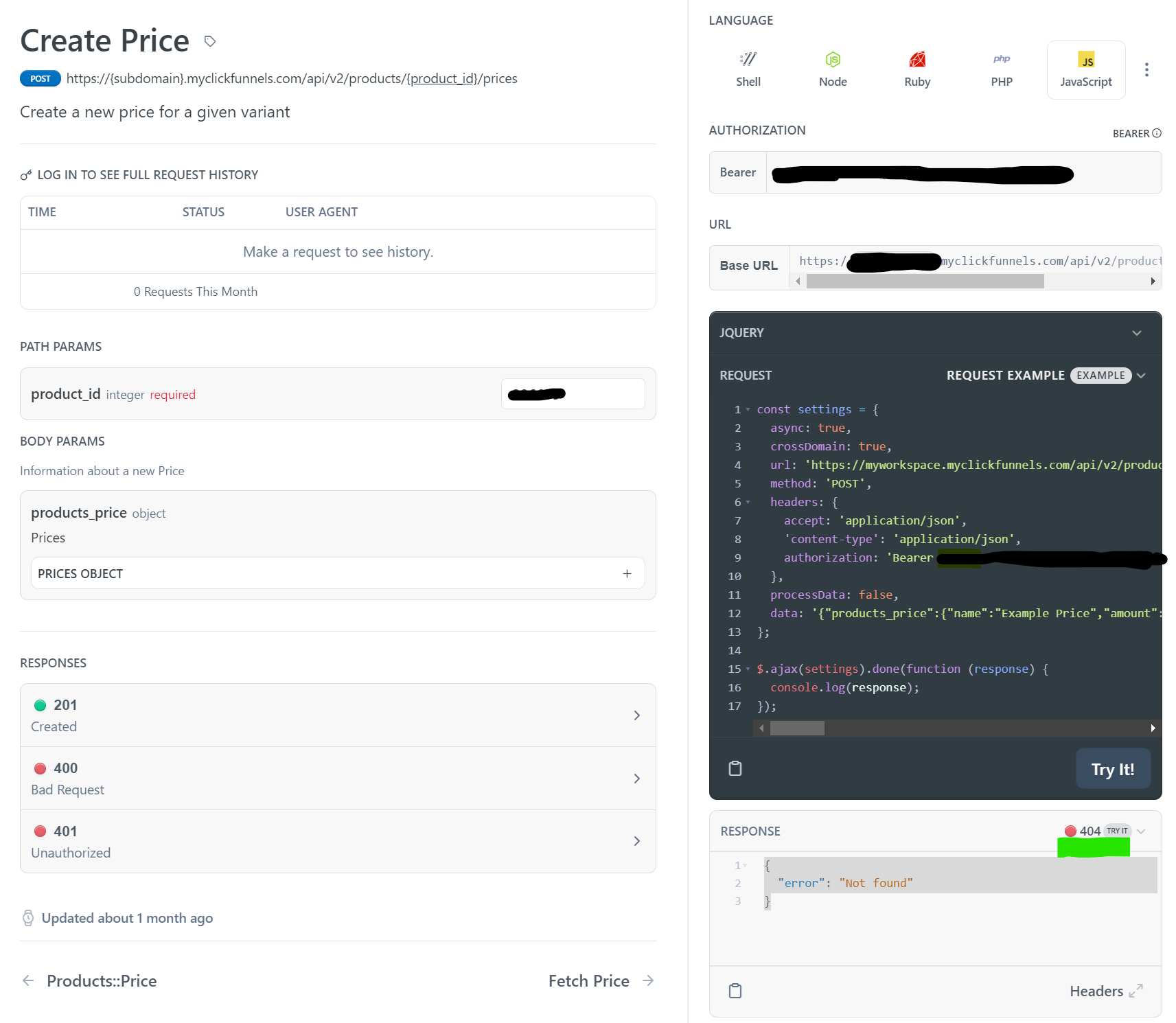The width and height of the screenshot is (1176, 1023).
Task: Expand the PRICES OBJECT section
Action: [x=338, y=573]
